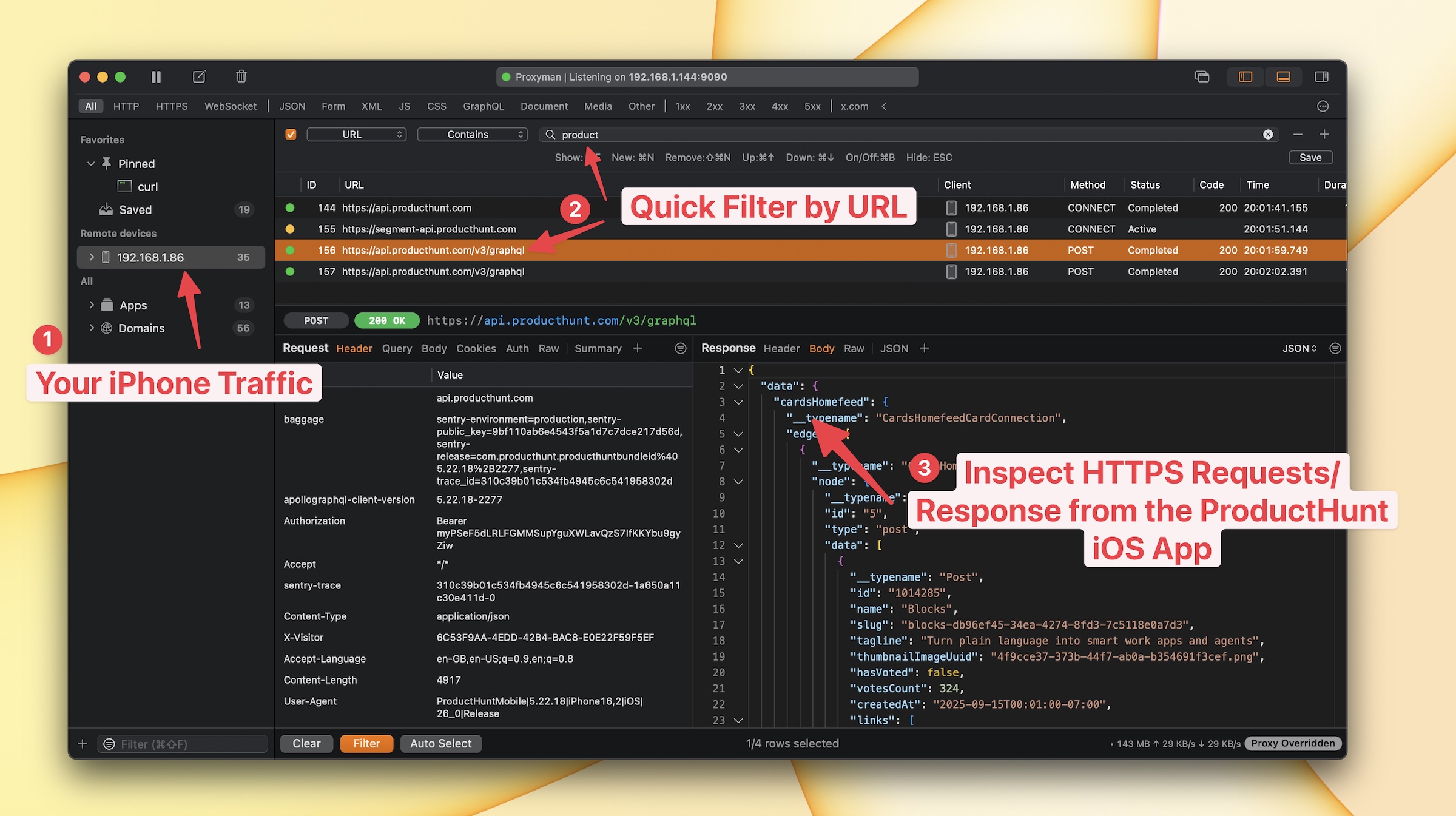Toggle the bottom panel layout icon
The height and width of the screenshot is (816, 1456).
coord(1283,76)
